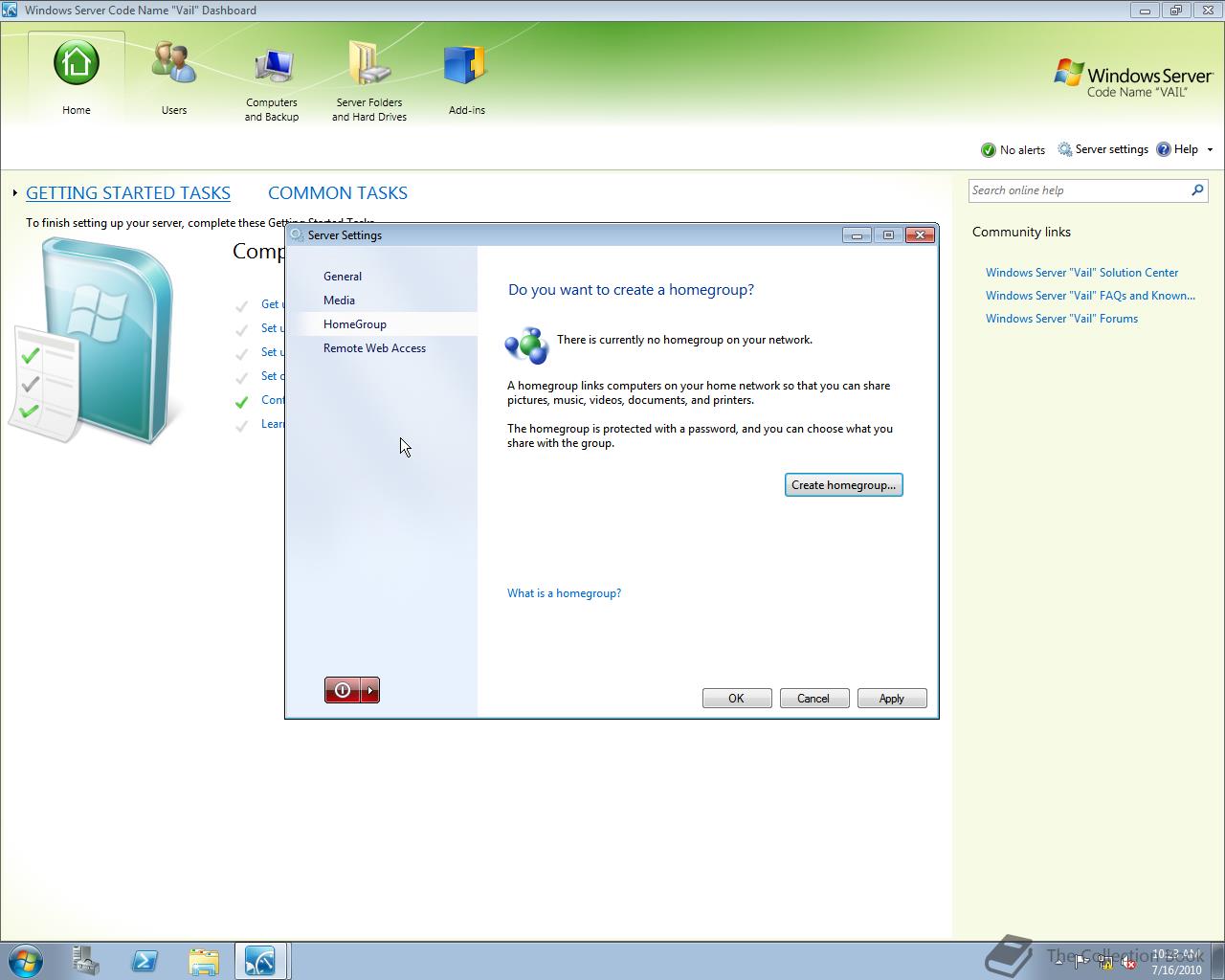Open Windows Server "Vail" FAQs and Known link
This screenshot has height=980, width=1225.
pyautogui.click(x=1090, y=296)
